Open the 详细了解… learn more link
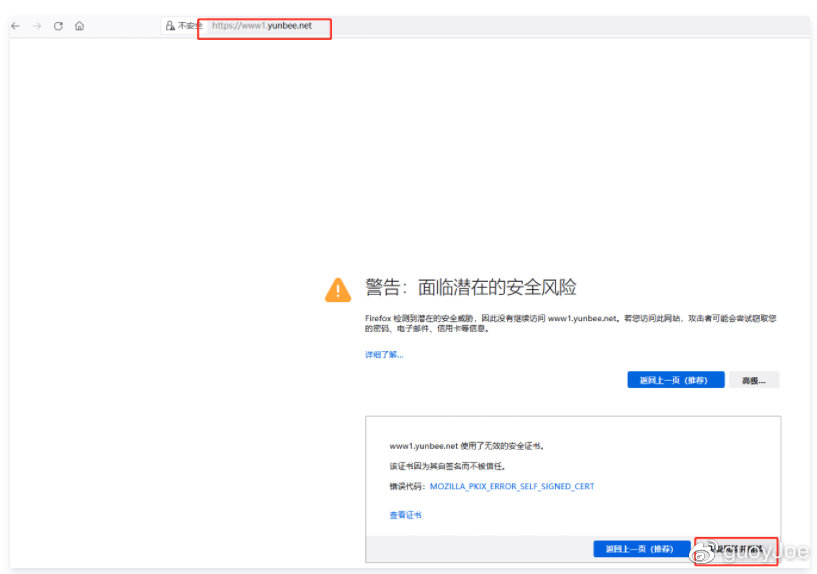 point(384,355)
